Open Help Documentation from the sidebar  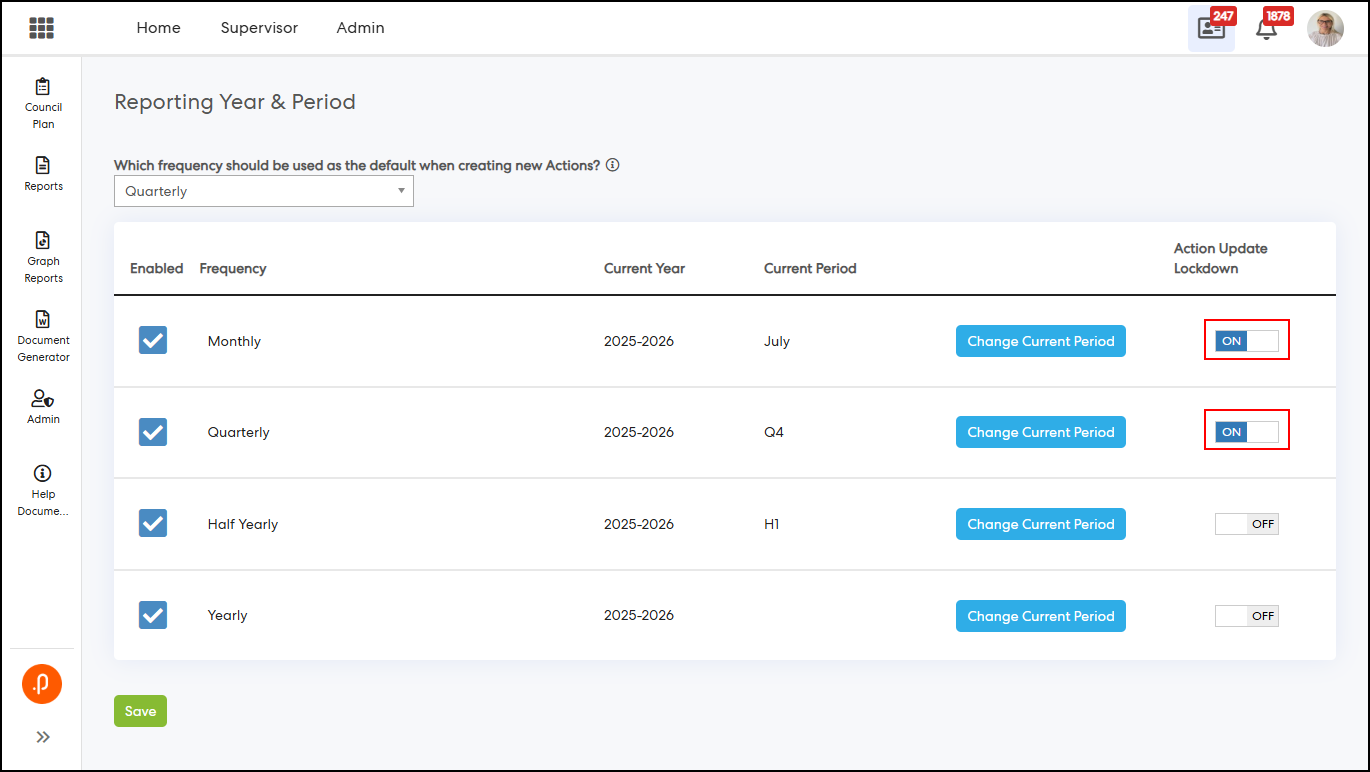(43, 490)
